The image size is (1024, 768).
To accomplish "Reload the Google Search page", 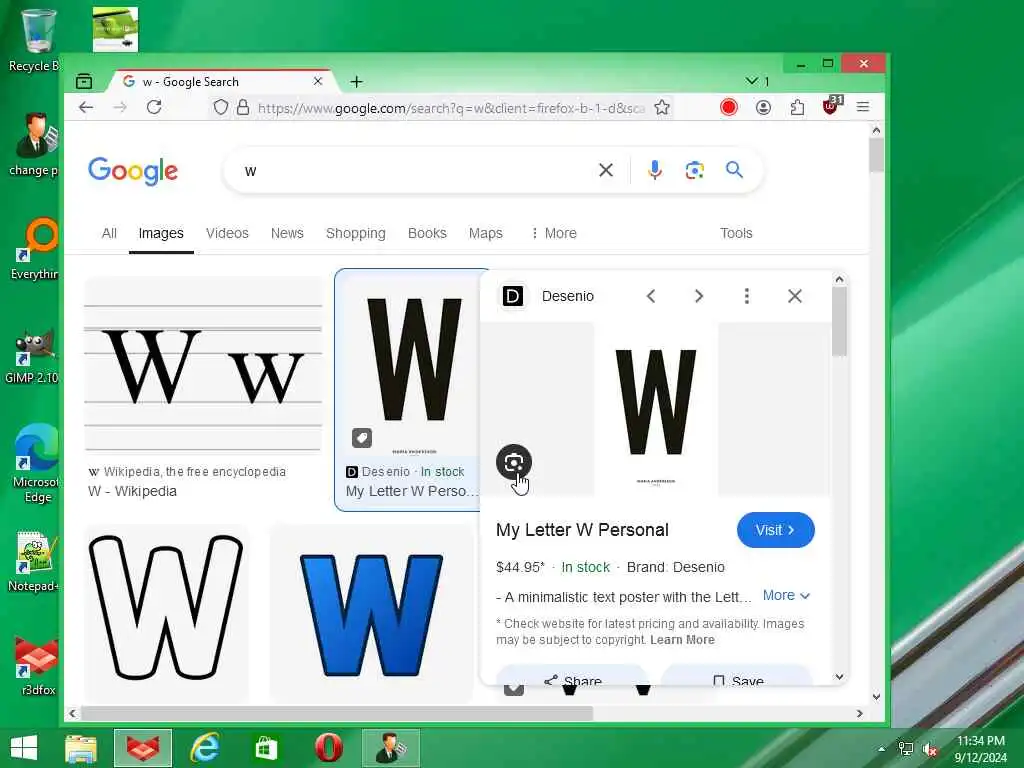I will click(x=154, y=107).
